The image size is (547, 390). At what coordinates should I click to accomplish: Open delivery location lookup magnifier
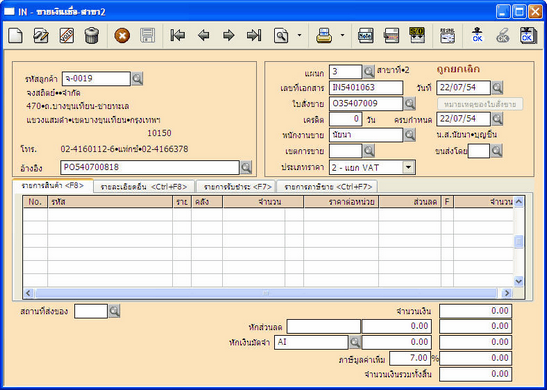coord(114,311)
